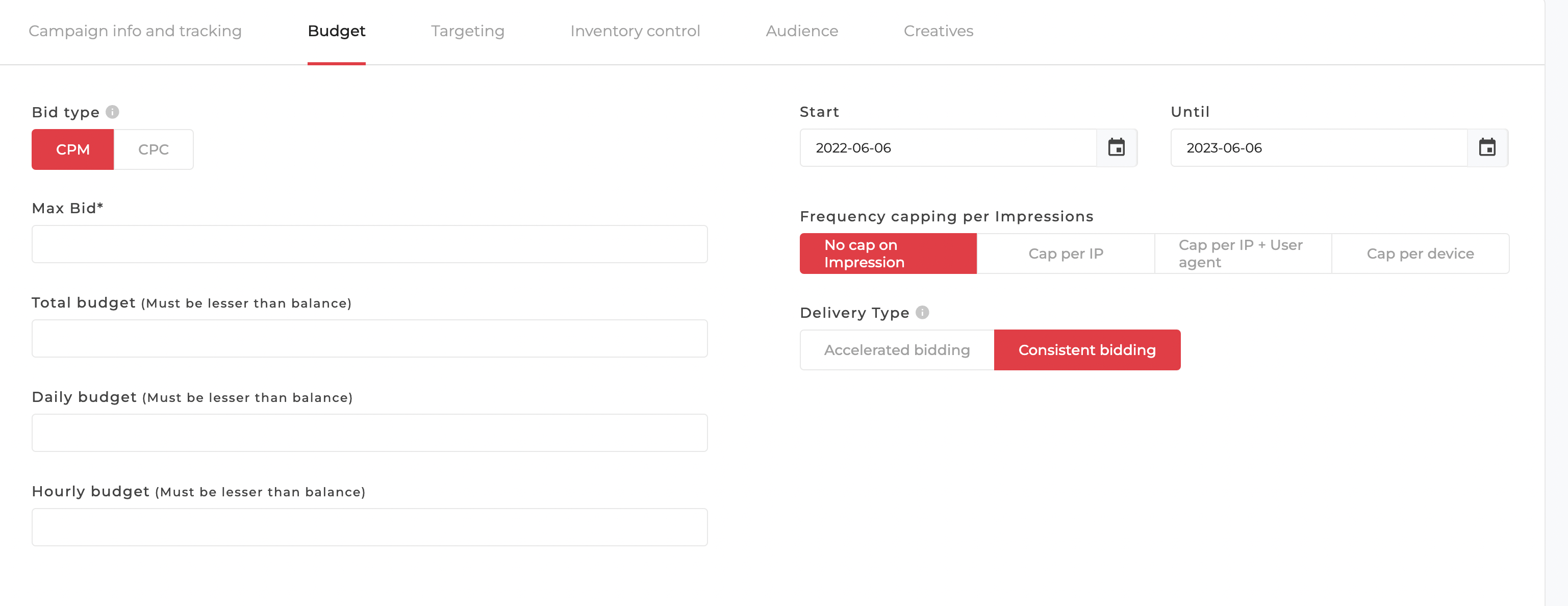Open the Until date calendar picker
This screenshot has width=1568, height=606.
(x=1487, y=148)
